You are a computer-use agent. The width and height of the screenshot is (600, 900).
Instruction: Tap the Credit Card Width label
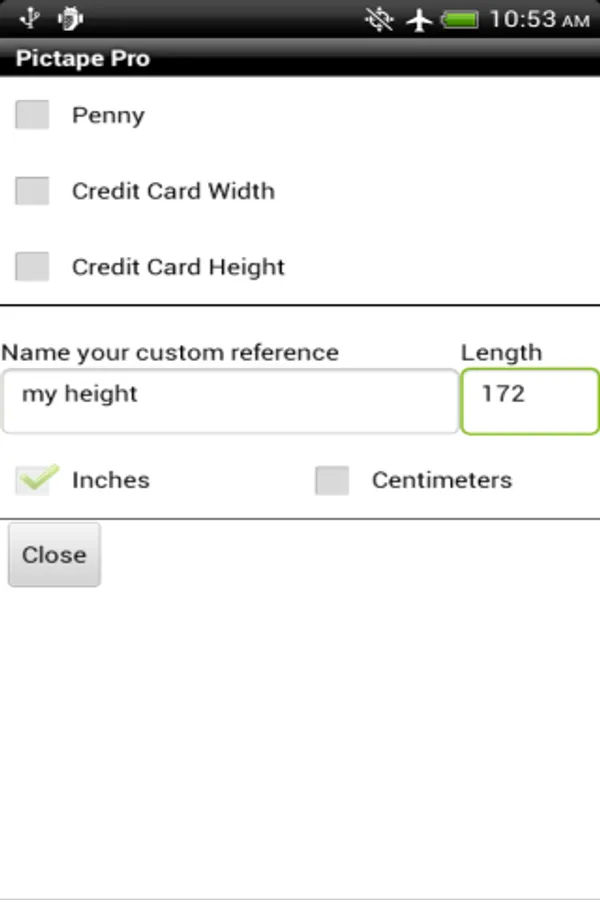173,191
